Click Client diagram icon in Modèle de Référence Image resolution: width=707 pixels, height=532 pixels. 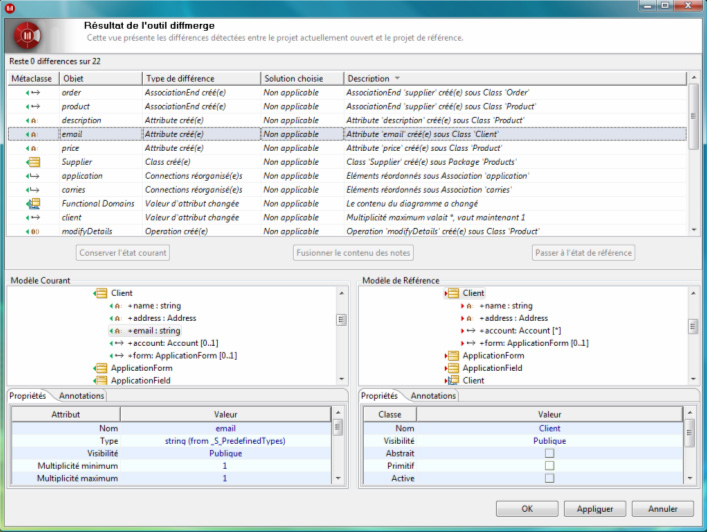(x=452, y=381)
